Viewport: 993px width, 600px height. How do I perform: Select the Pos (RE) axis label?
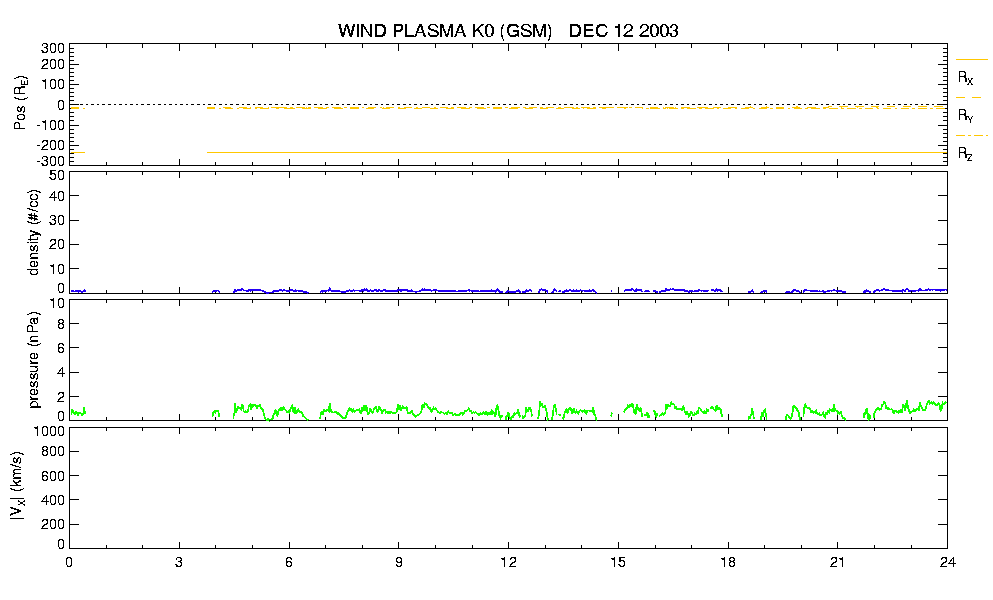20,103
